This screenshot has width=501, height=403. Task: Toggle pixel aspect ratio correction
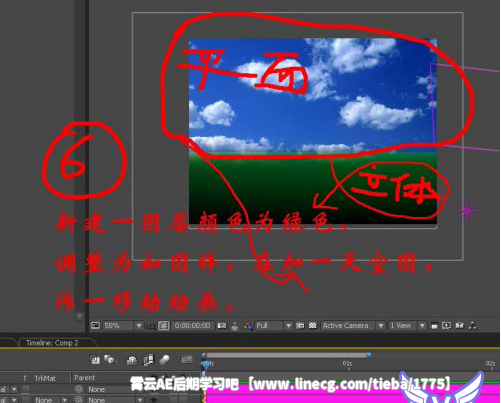434,326
